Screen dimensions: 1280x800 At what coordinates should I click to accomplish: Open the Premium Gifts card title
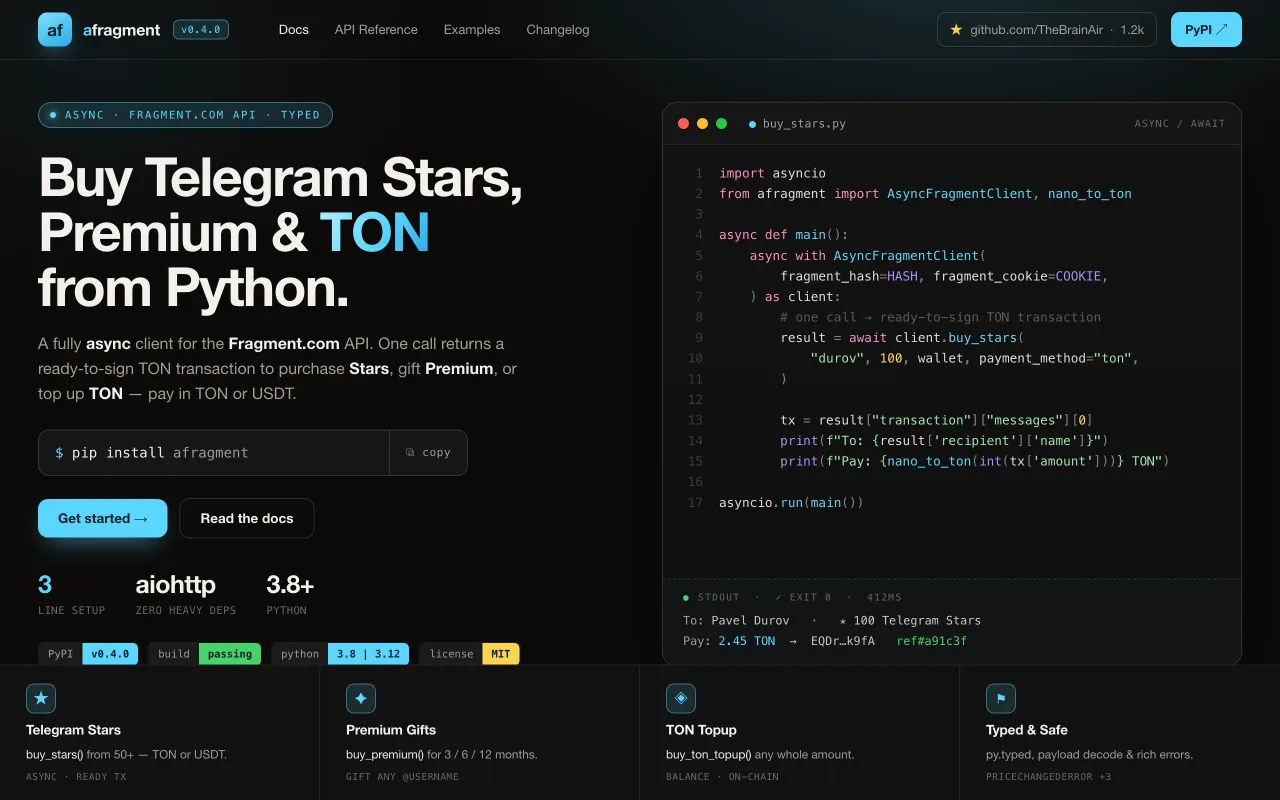click(x=391, y=730)
